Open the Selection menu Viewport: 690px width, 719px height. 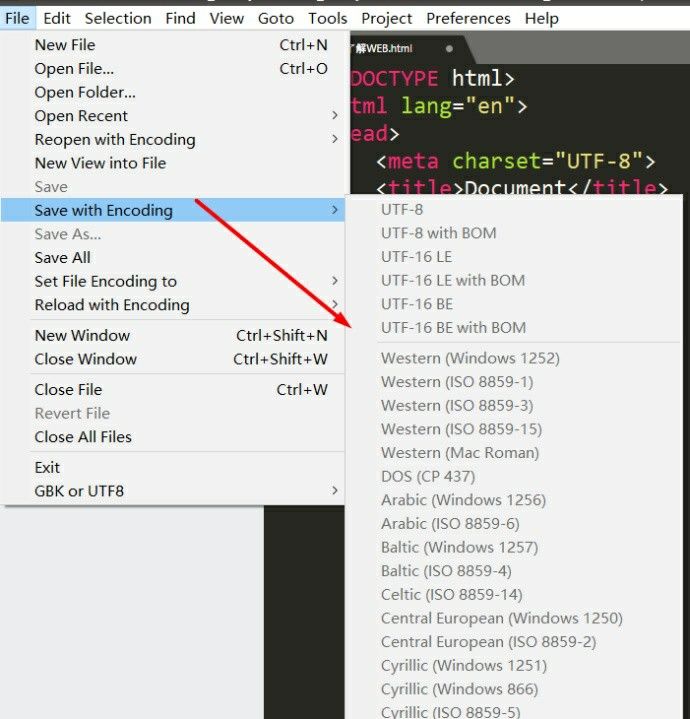pyautogui.click(x=118, y=18)
